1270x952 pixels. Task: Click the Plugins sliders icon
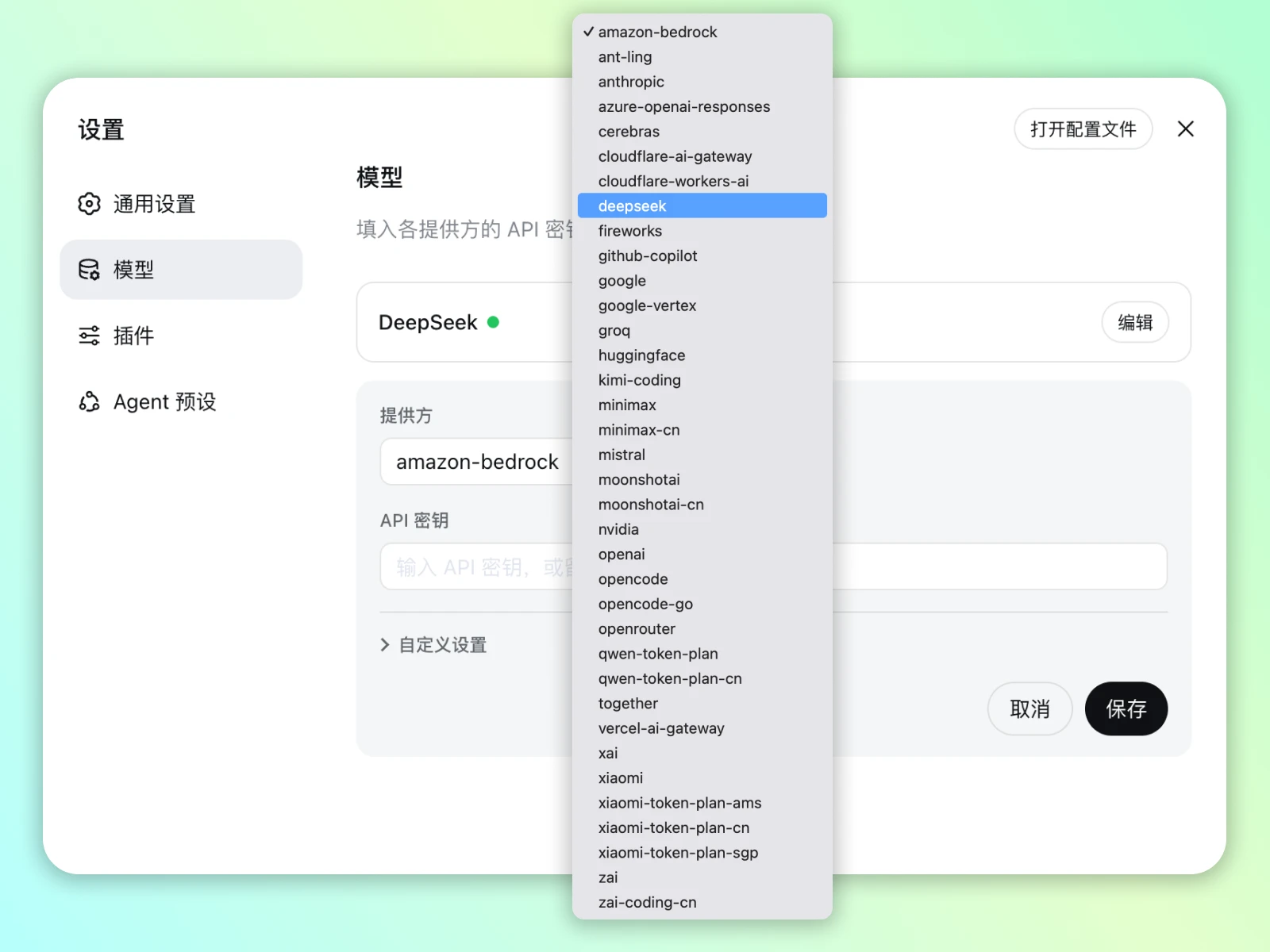(89, 336)
